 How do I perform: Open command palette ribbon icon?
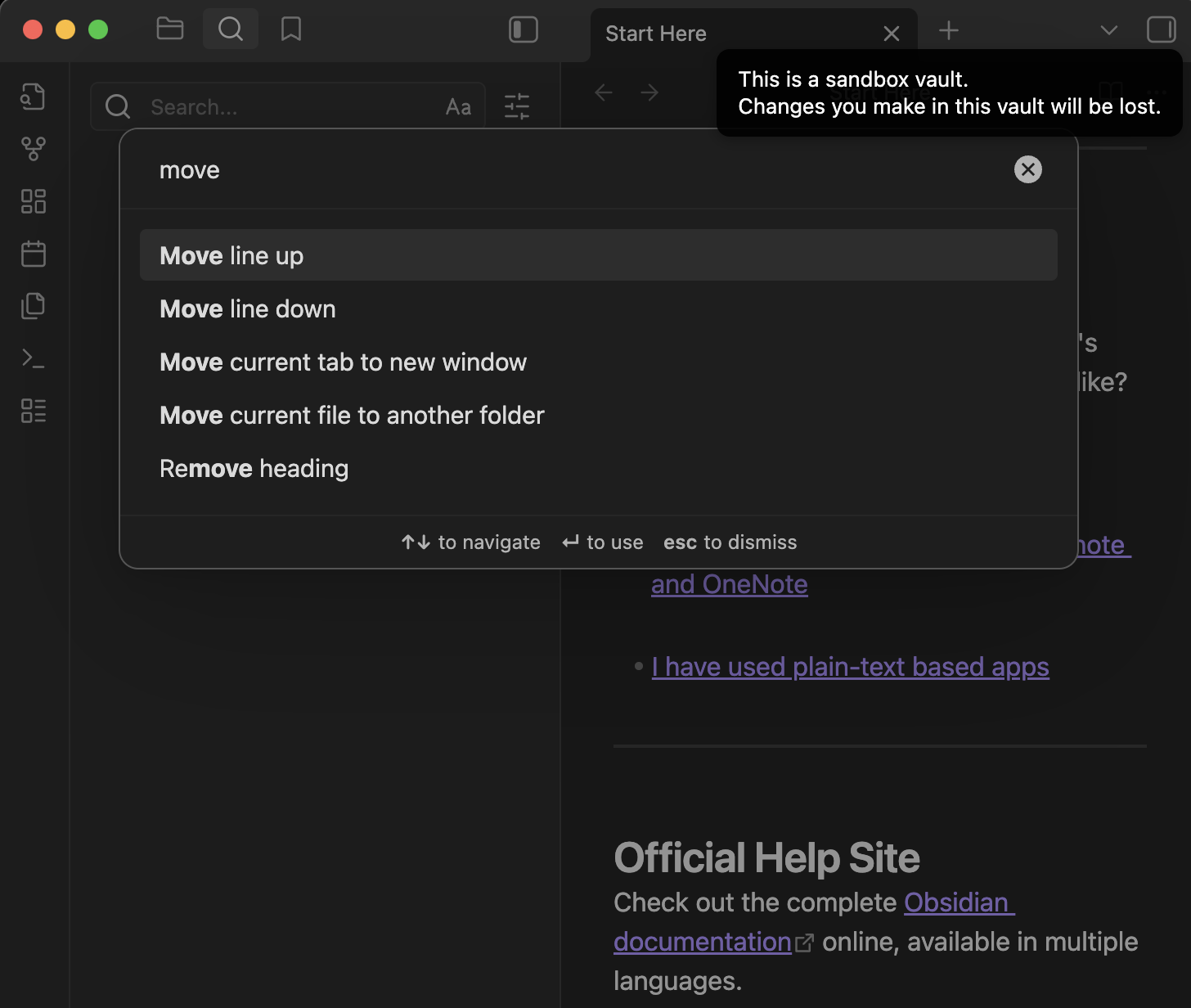33,358
